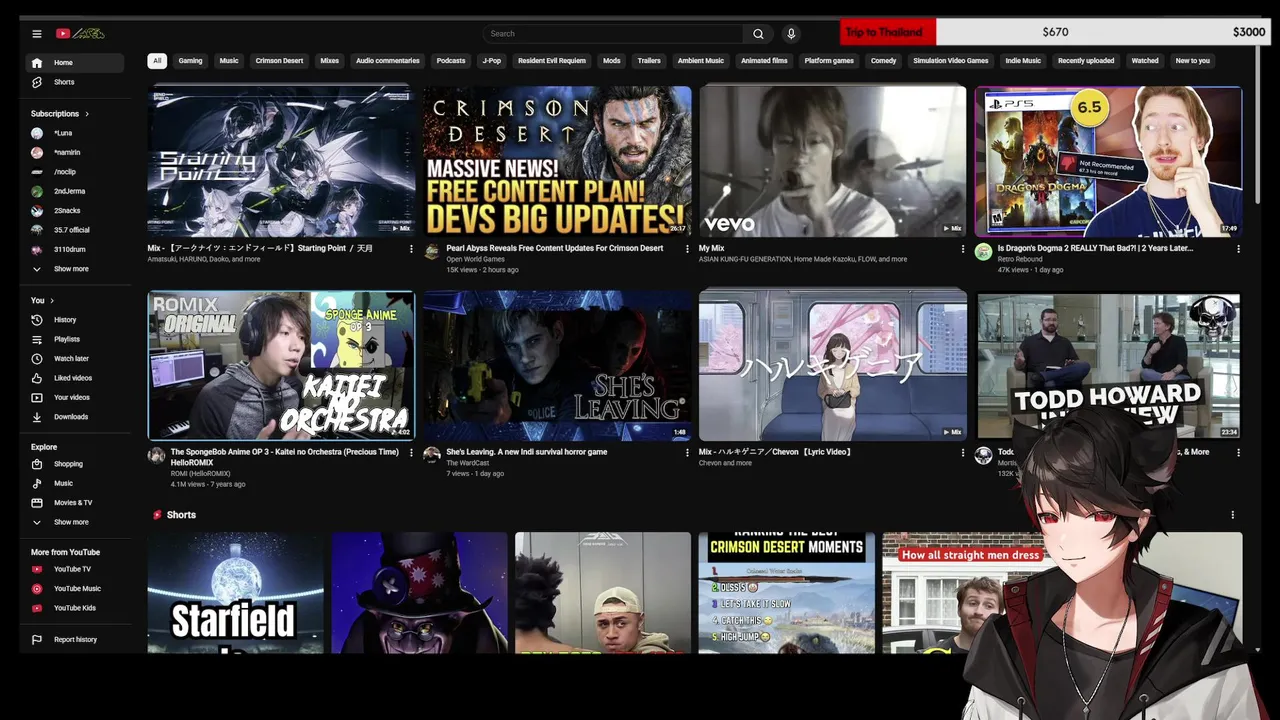Open Downloads in sidebar
The width and height of the screenshot is (1280, 720).
click(75, 417)
